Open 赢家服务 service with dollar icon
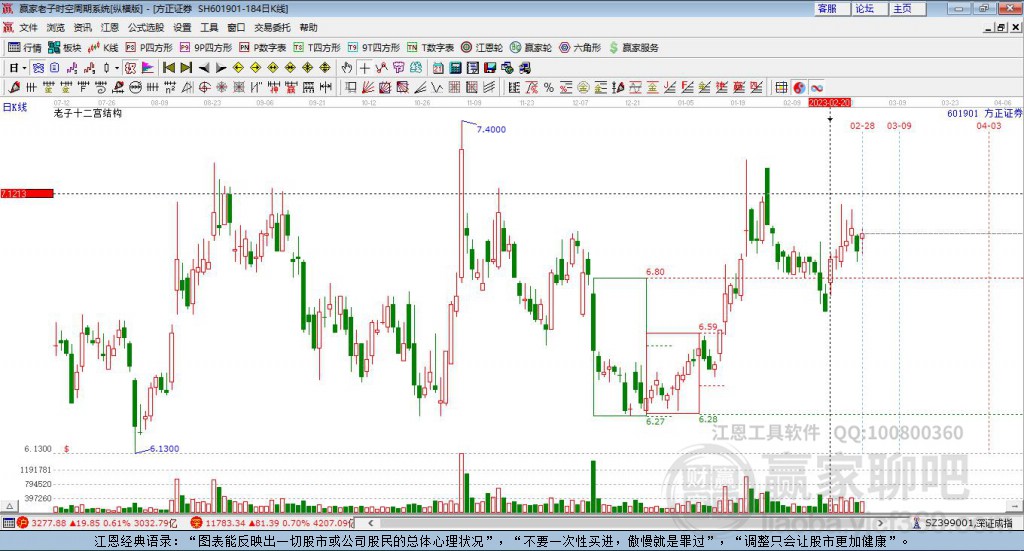This screenshot has width=1024, height=551. point(633,48)
